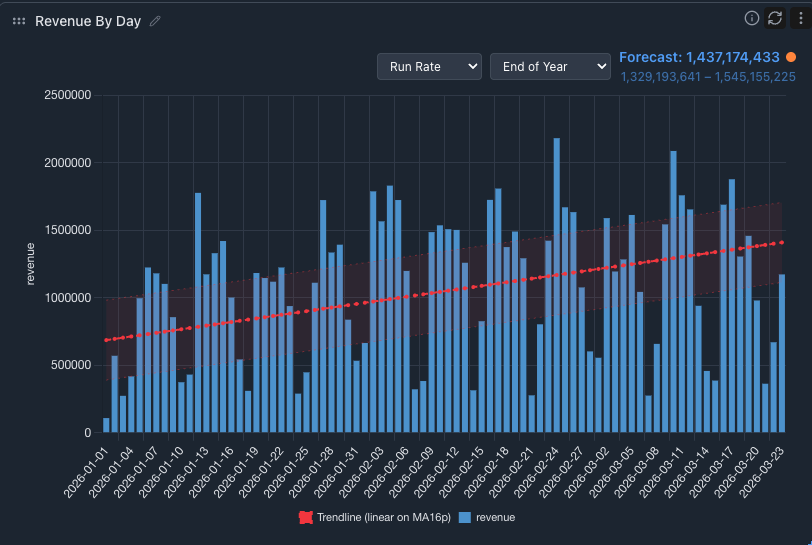Toggle the Trendline (linear on MA16p) legend label

pyautogui.click(x=382, y=517)
